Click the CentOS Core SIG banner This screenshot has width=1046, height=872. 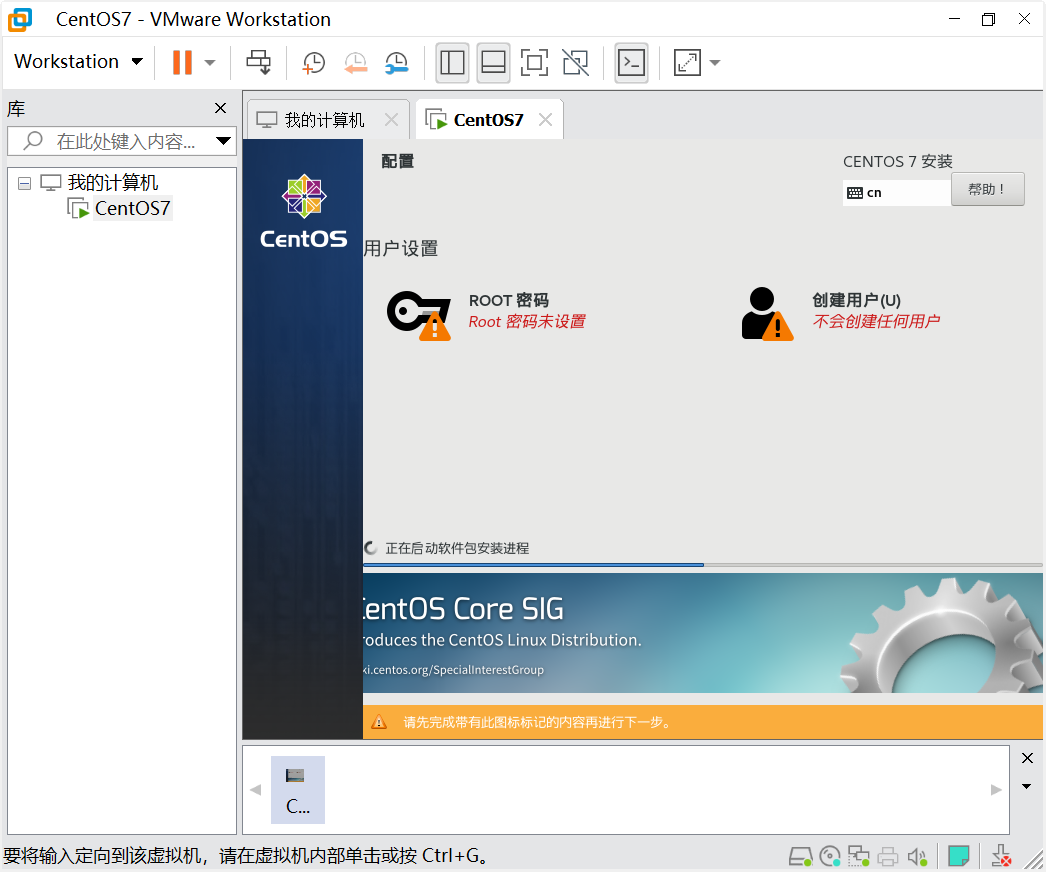(x=702, y=632)
